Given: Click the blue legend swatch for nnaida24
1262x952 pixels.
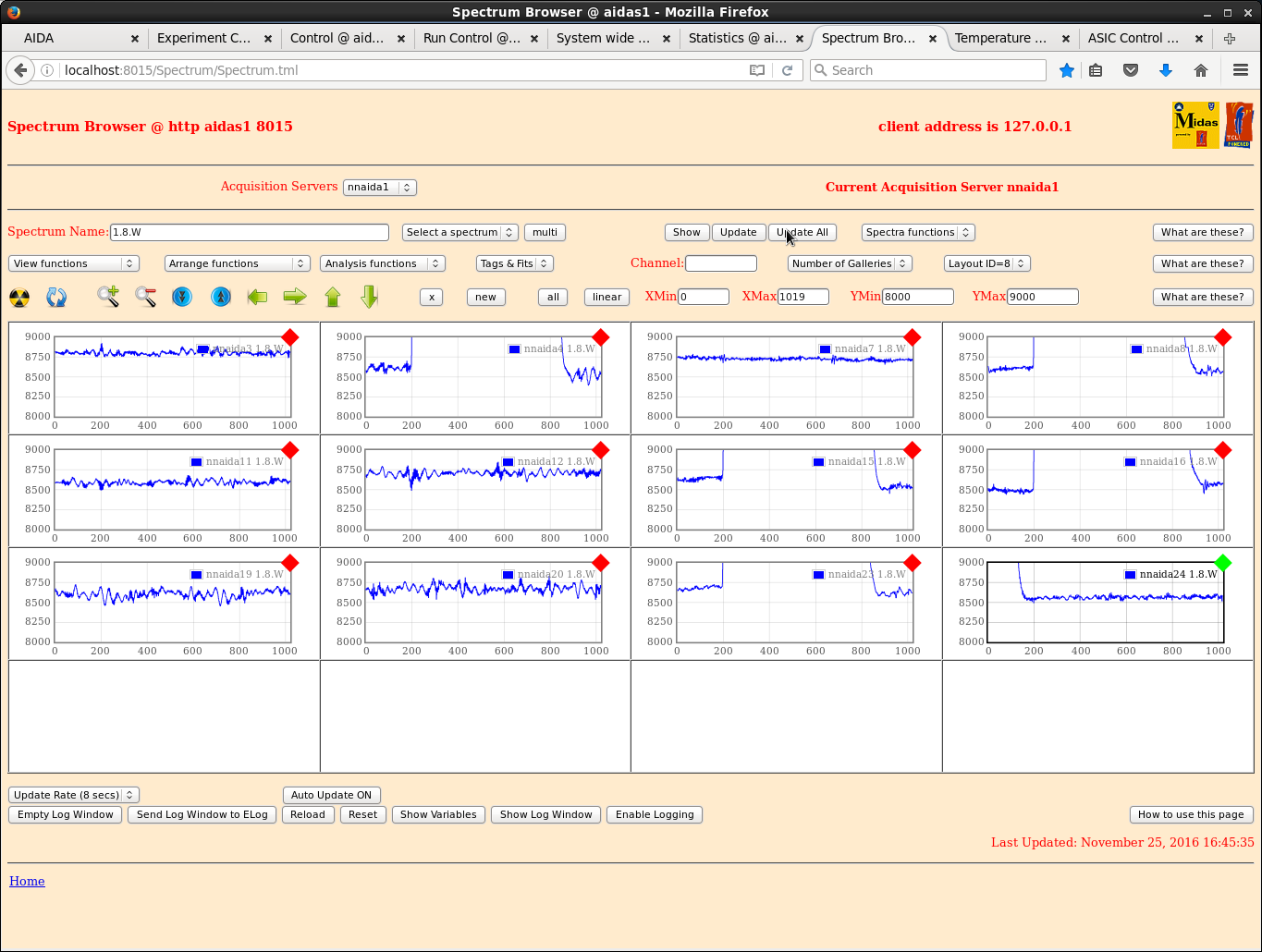Looking at the screenshot, I should tap(1130, 574).
